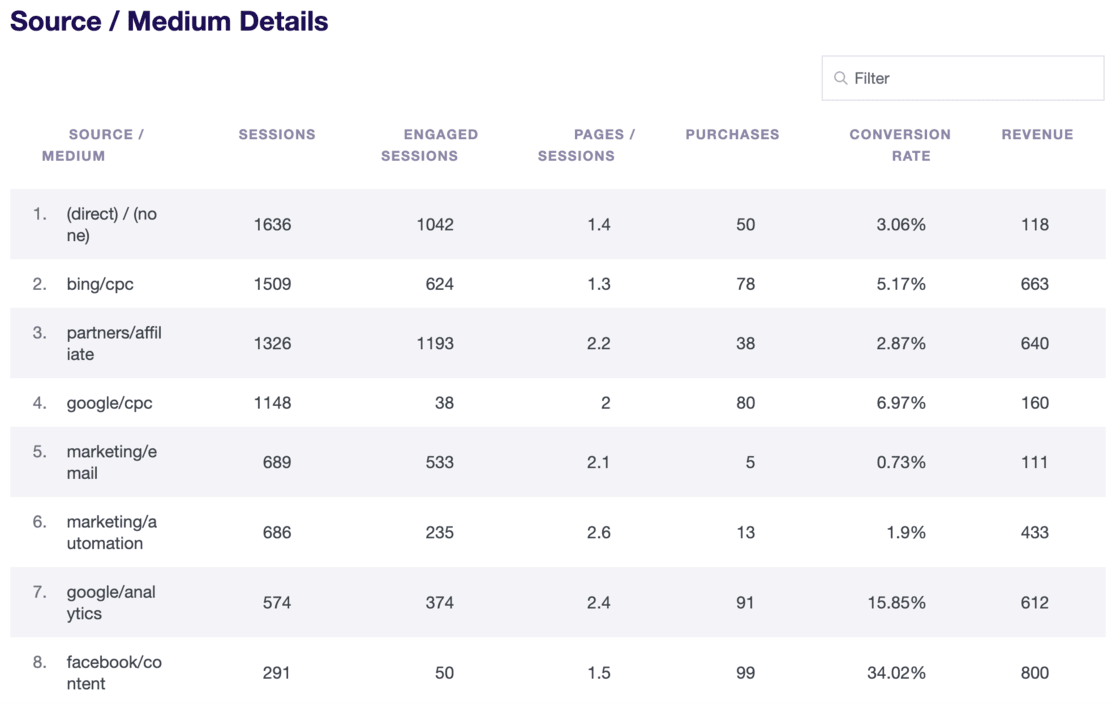Click purchases value 80
The height and width of the screenshot is (703, 1116).
[745, 403]
